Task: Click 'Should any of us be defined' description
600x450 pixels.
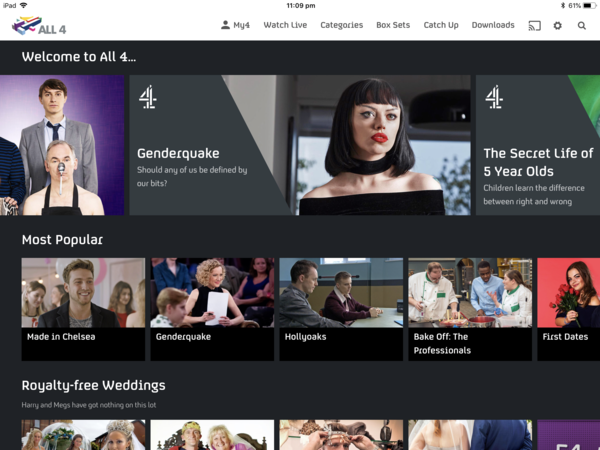Action: pyautogui.click(x=192, y=176)
